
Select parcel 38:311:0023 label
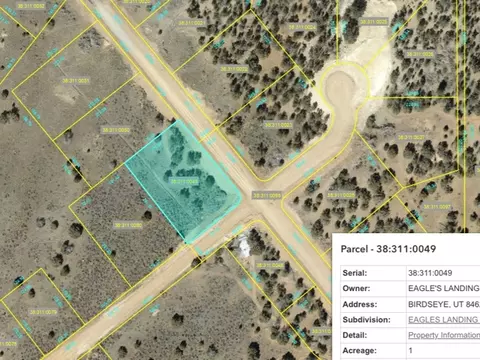278,125
